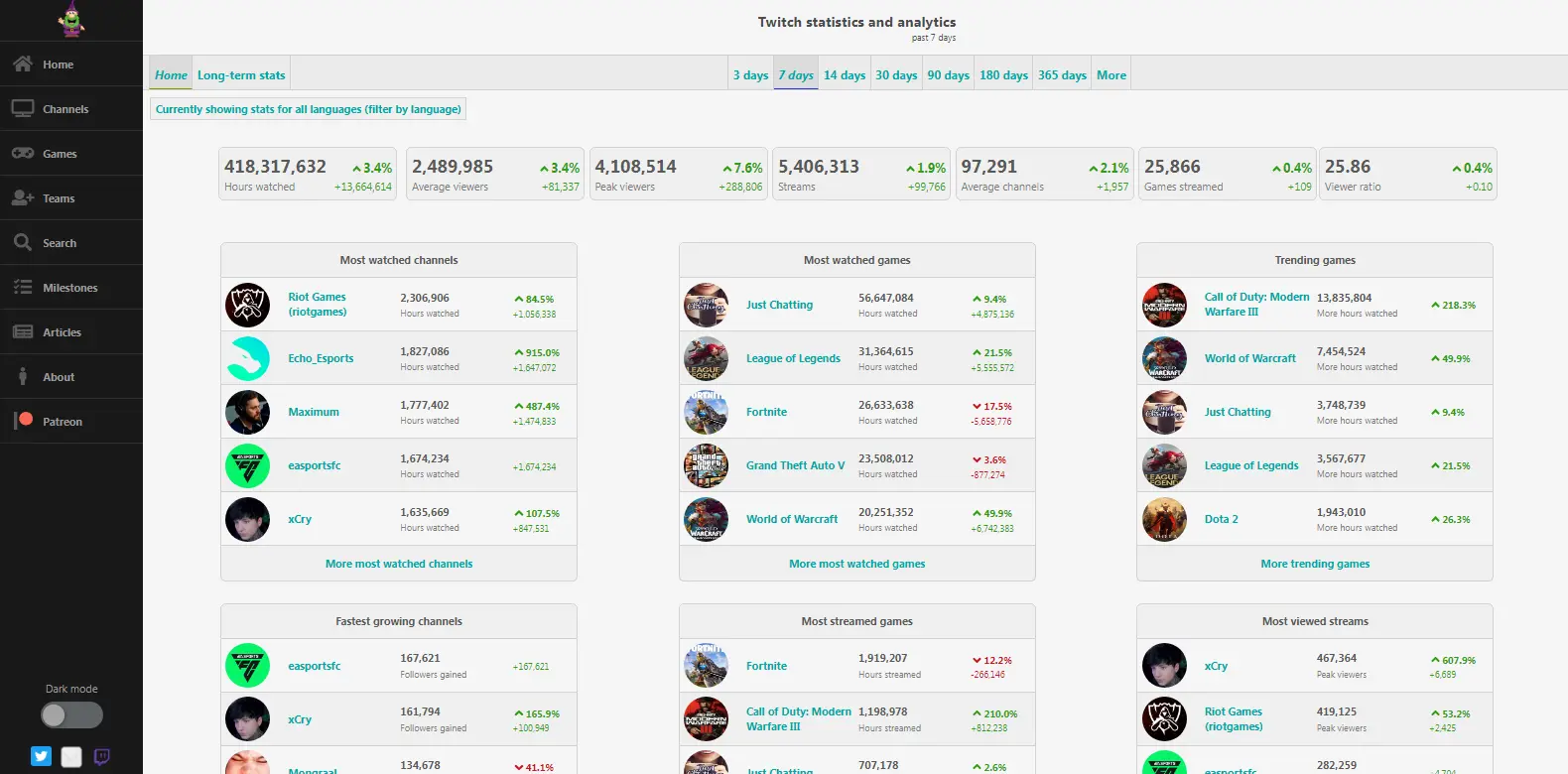
Task: Click Echo_Esports channel avatar
Action: coord(247,358)
